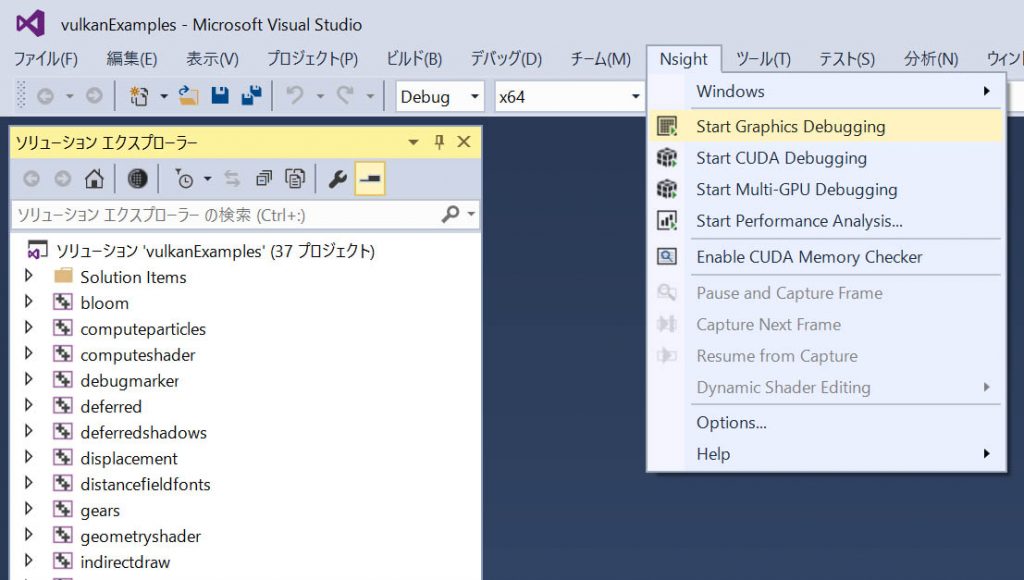The width and height of the screenshot is (1024, 580).
Task: Open Windows submenu in Nsight menu
Action: coord(826,91)
